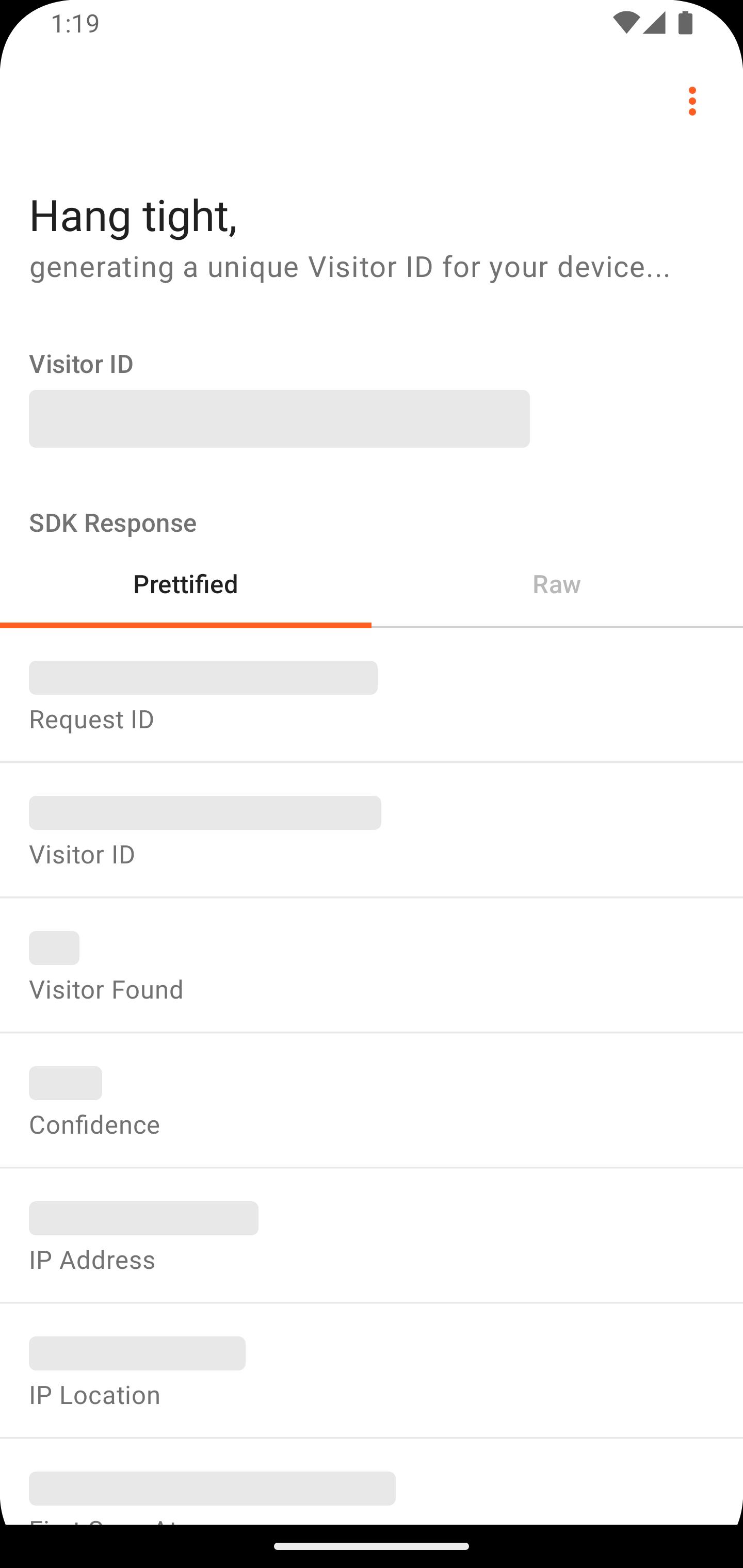Switch to the Raw tab
Viewport: 743px width, 1568px height.
tap(557, 584)
